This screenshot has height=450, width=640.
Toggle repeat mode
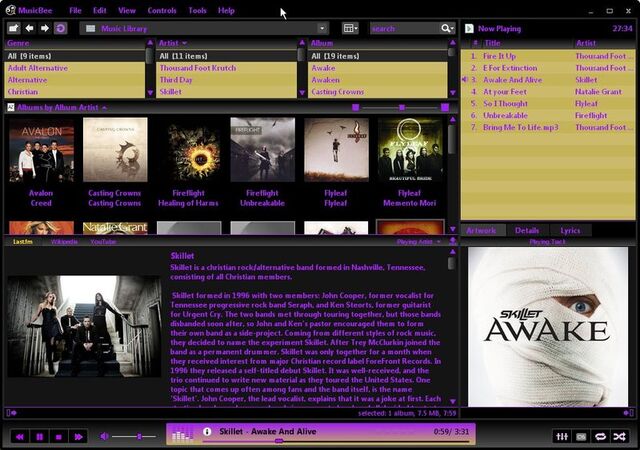coord(600,437)
